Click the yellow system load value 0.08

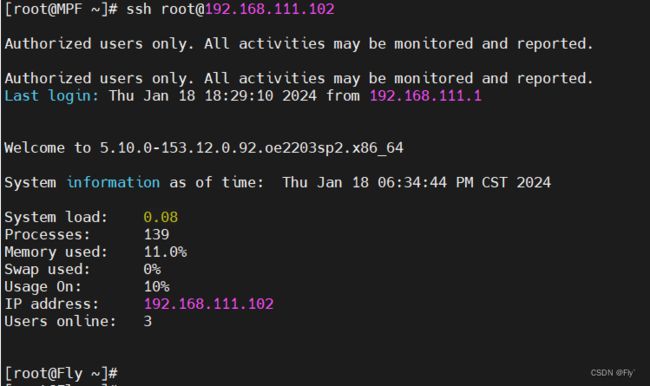(x=161, y=217)
